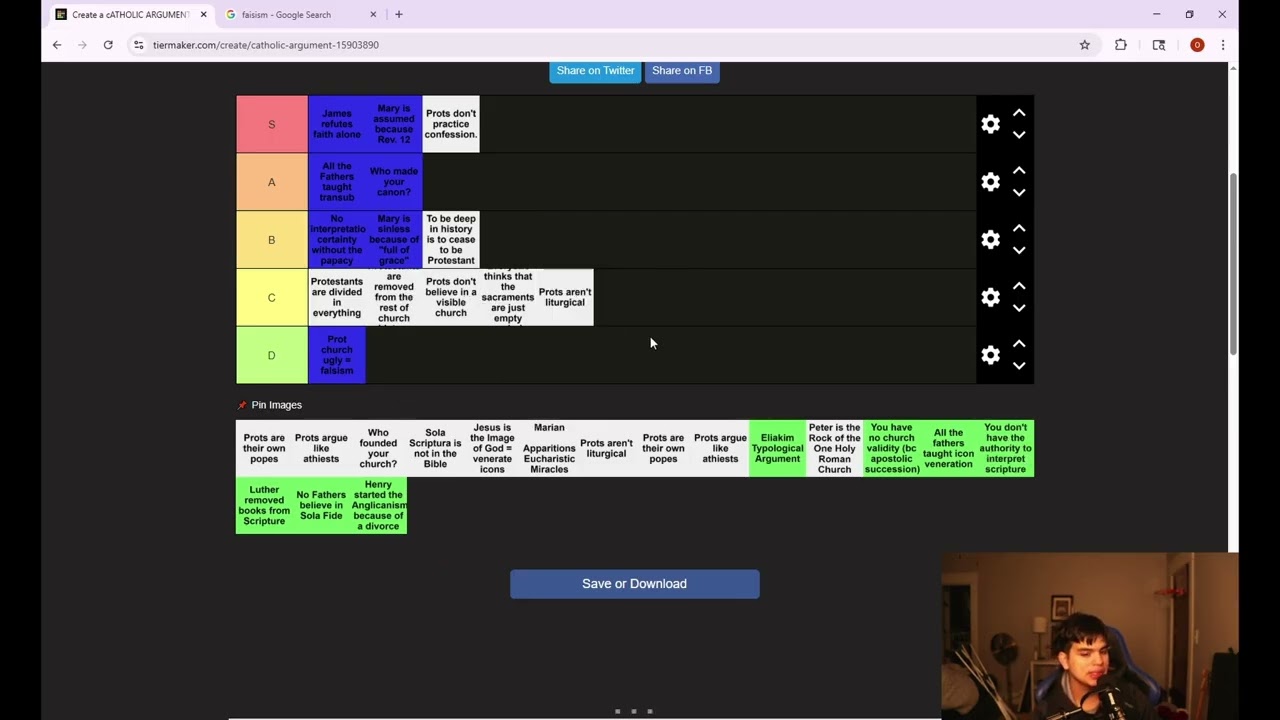Click the Pin Images label
The image size is (1280, 720).
click(276, 405)
